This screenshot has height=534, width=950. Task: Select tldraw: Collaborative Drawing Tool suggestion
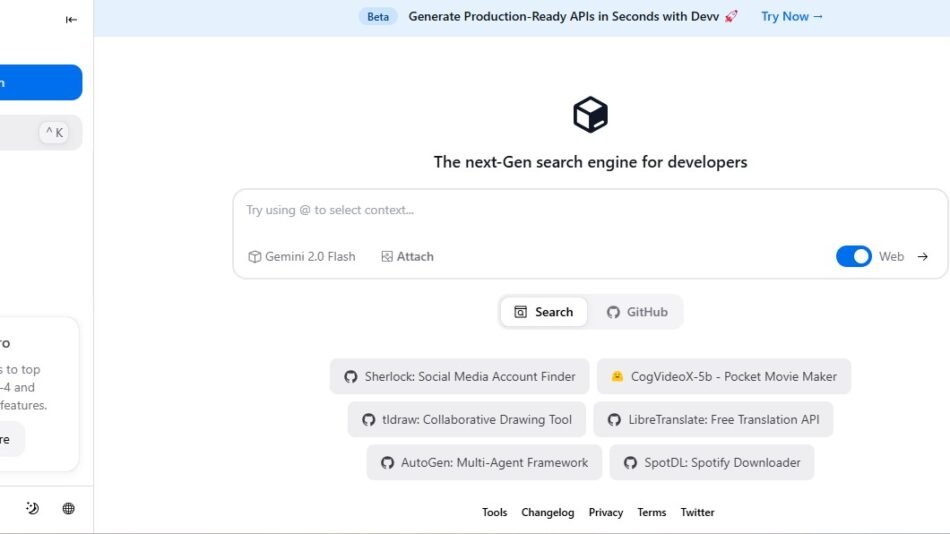[x=467, y=420]
